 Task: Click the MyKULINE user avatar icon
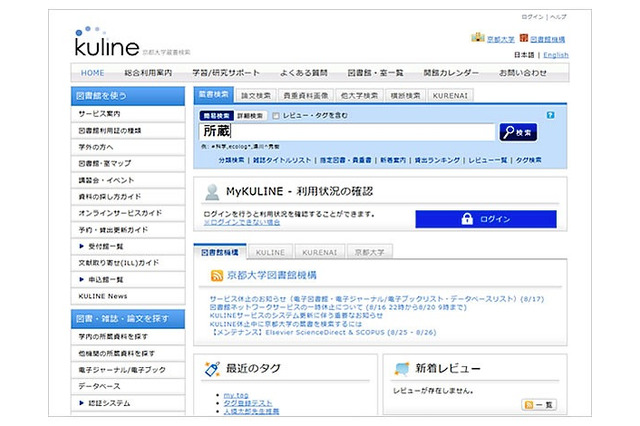(212, 192)
